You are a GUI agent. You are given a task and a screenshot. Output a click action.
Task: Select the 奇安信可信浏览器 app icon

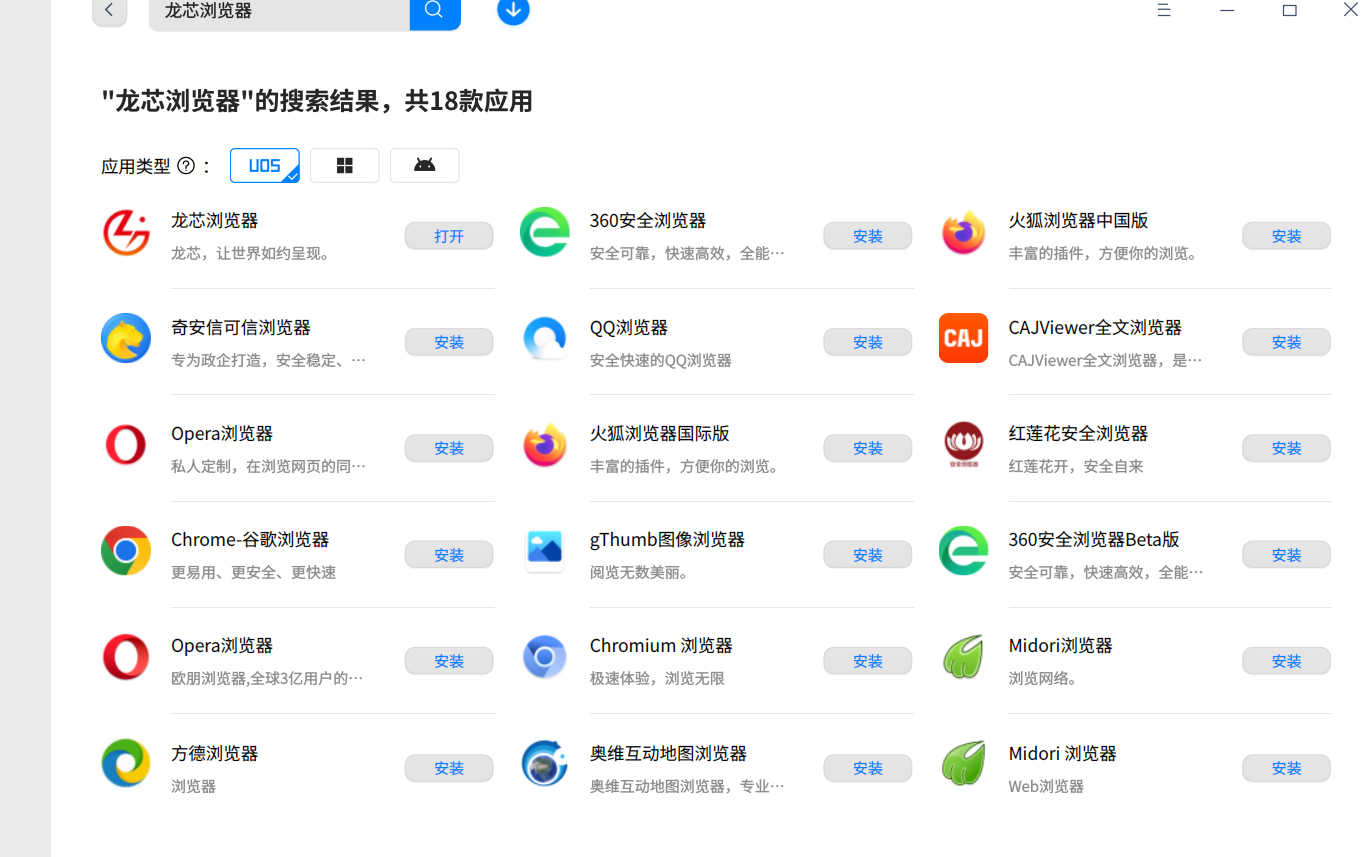coord(126,339)
